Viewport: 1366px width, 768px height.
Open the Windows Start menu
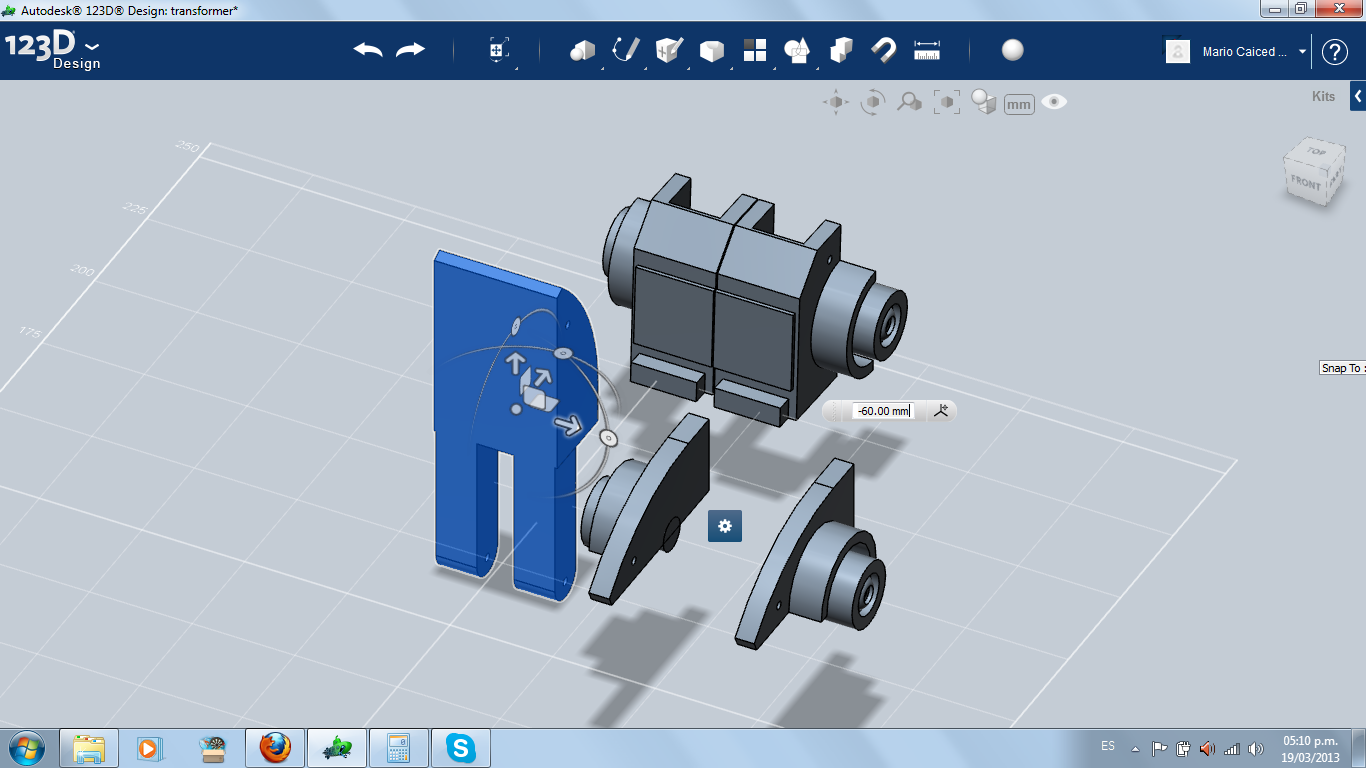(26, 748)
